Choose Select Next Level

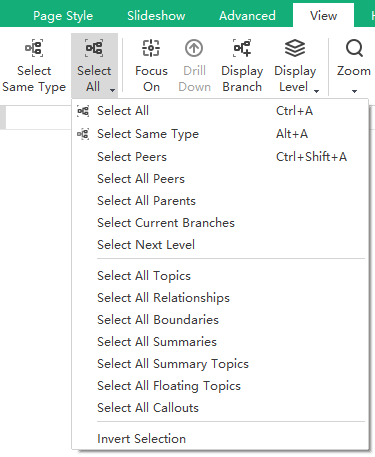pyautogui.click(x=220, y=245)
